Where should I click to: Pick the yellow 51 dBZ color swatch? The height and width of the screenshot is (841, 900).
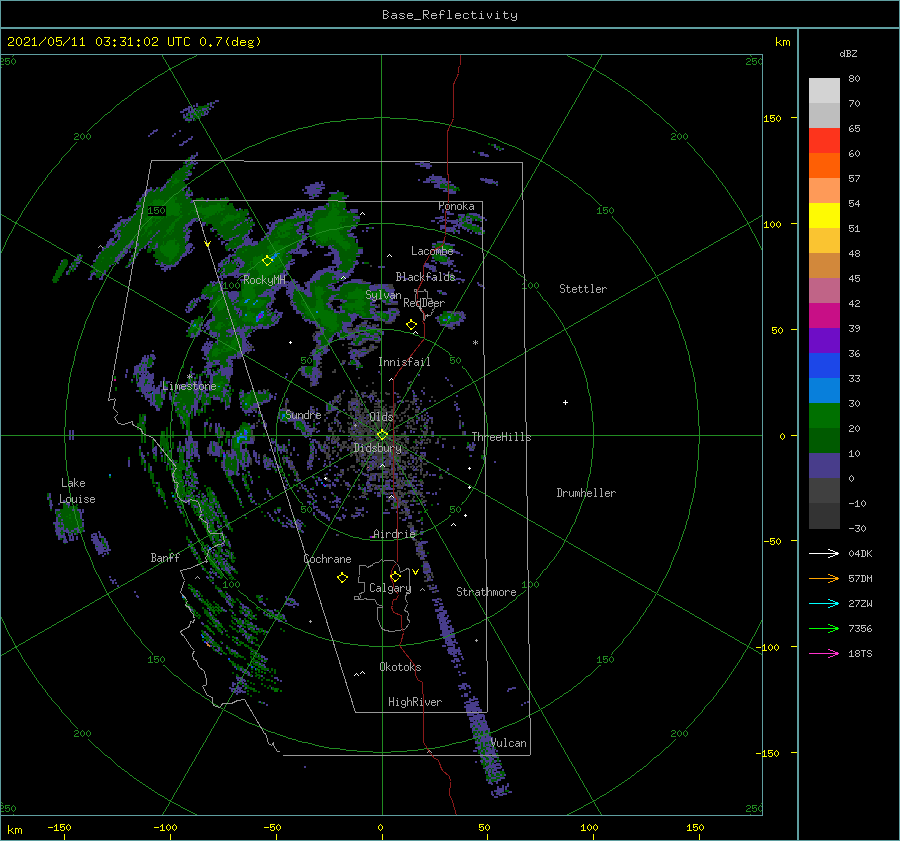coord(824,215)
